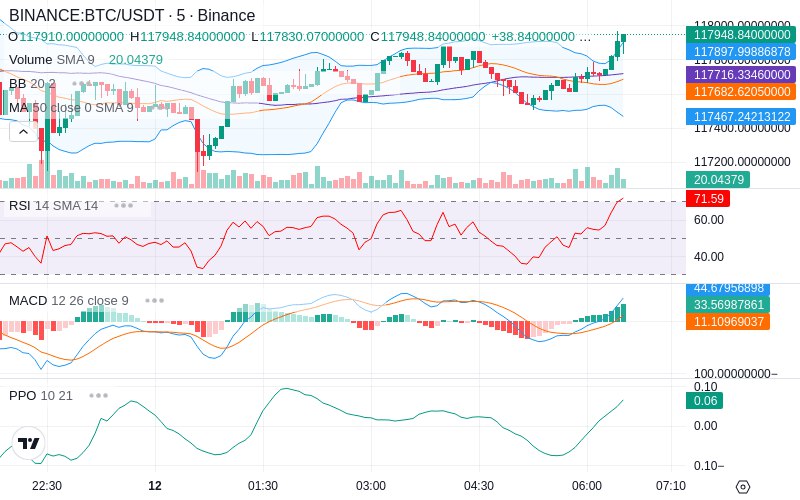Open RSI indicator more options dots

pos(123,206)
